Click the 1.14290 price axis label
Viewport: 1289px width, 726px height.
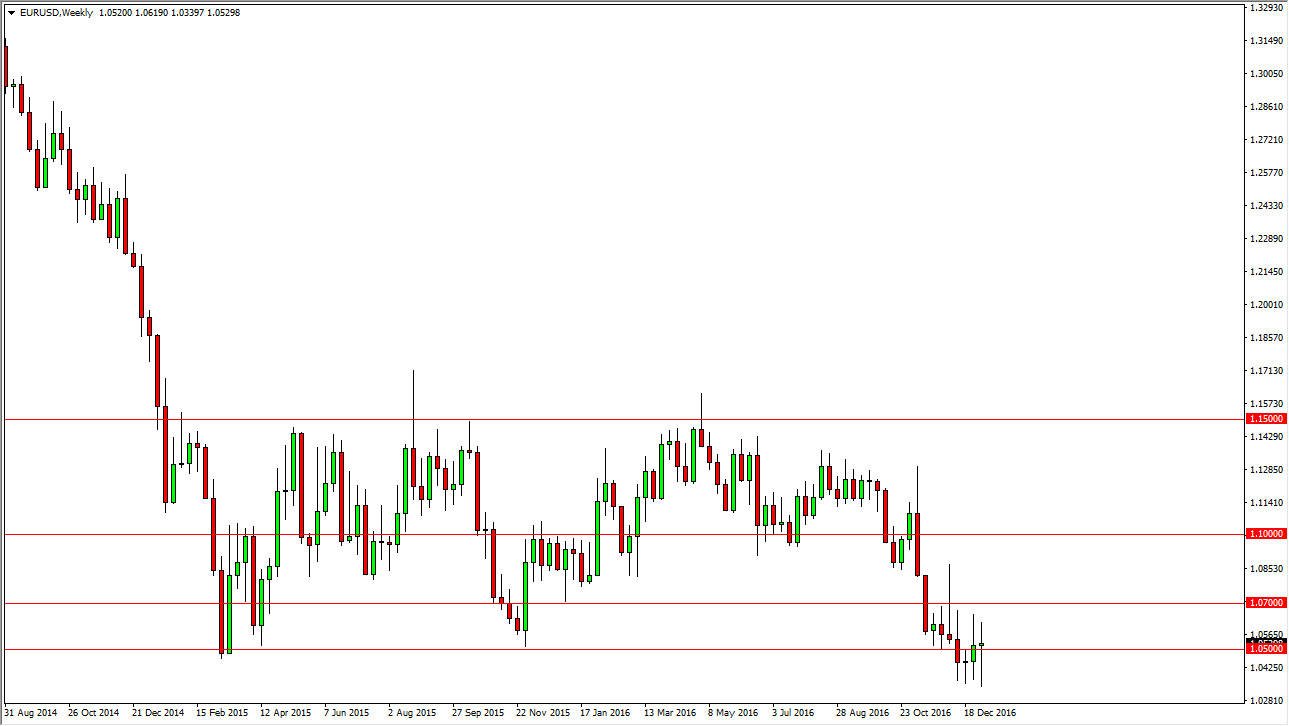[1266, 437]
